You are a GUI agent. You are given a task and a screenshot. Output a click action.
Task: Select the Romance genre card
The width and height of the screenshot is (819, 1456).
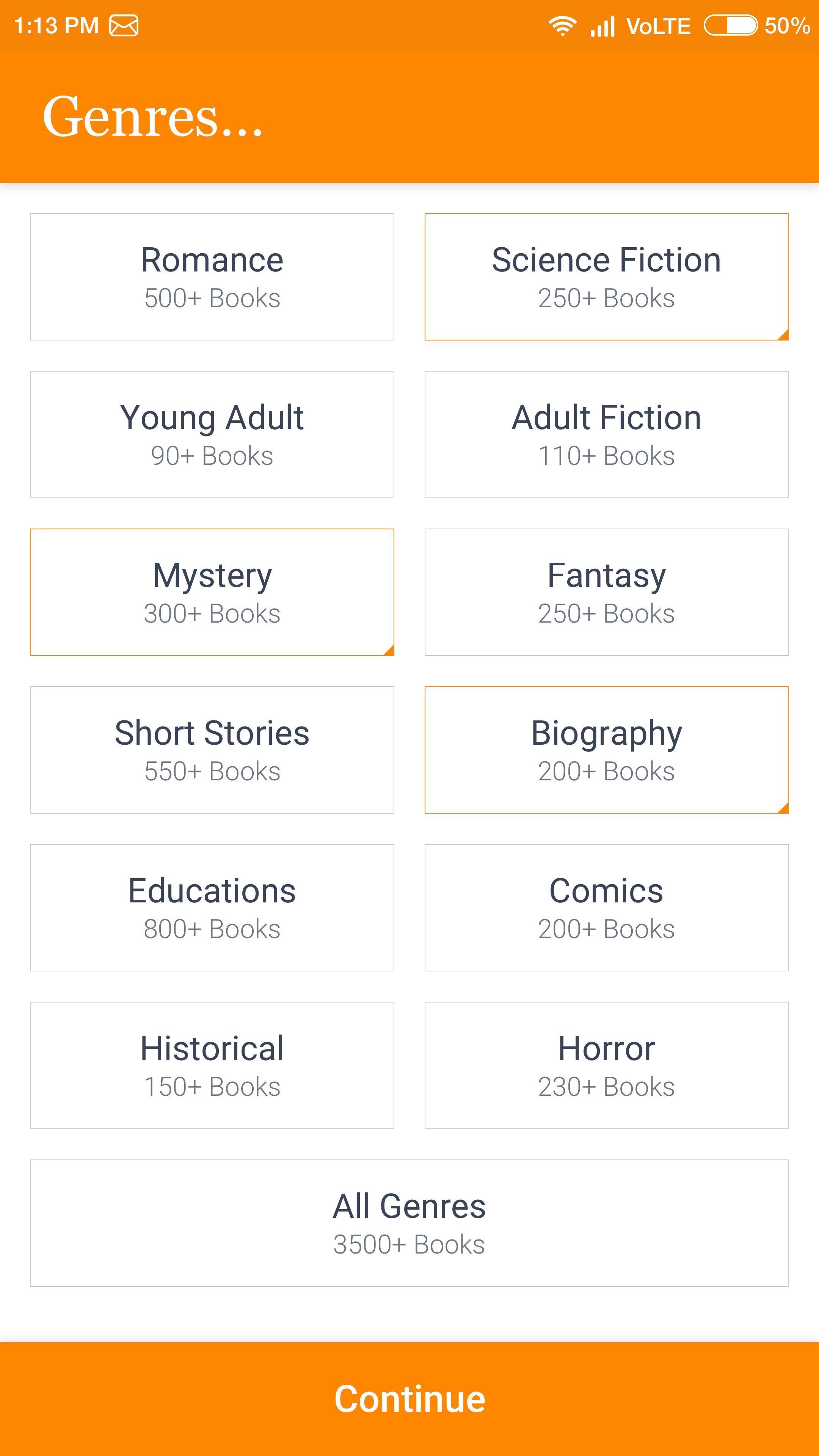click(212, 276)
